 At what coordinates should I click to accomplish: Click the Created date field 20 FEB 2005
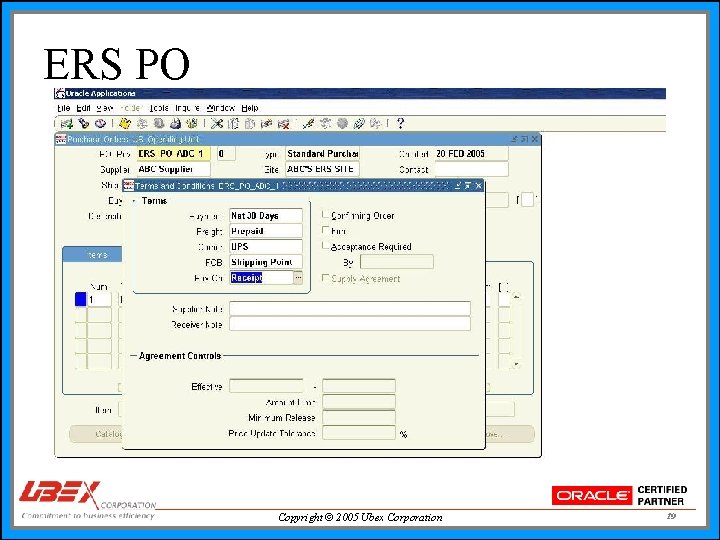[471, 153]
